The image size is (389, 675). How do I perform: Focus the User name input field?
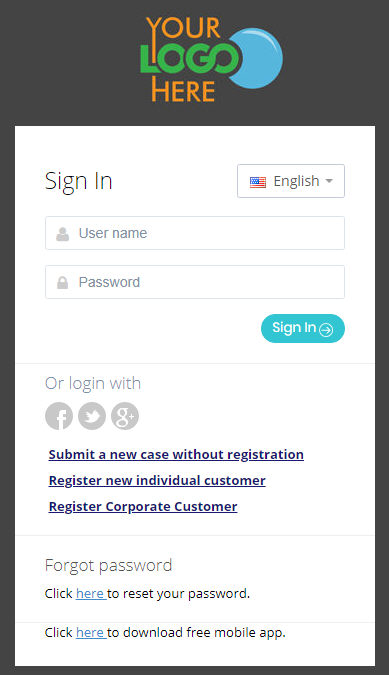(x=195, y=233)
